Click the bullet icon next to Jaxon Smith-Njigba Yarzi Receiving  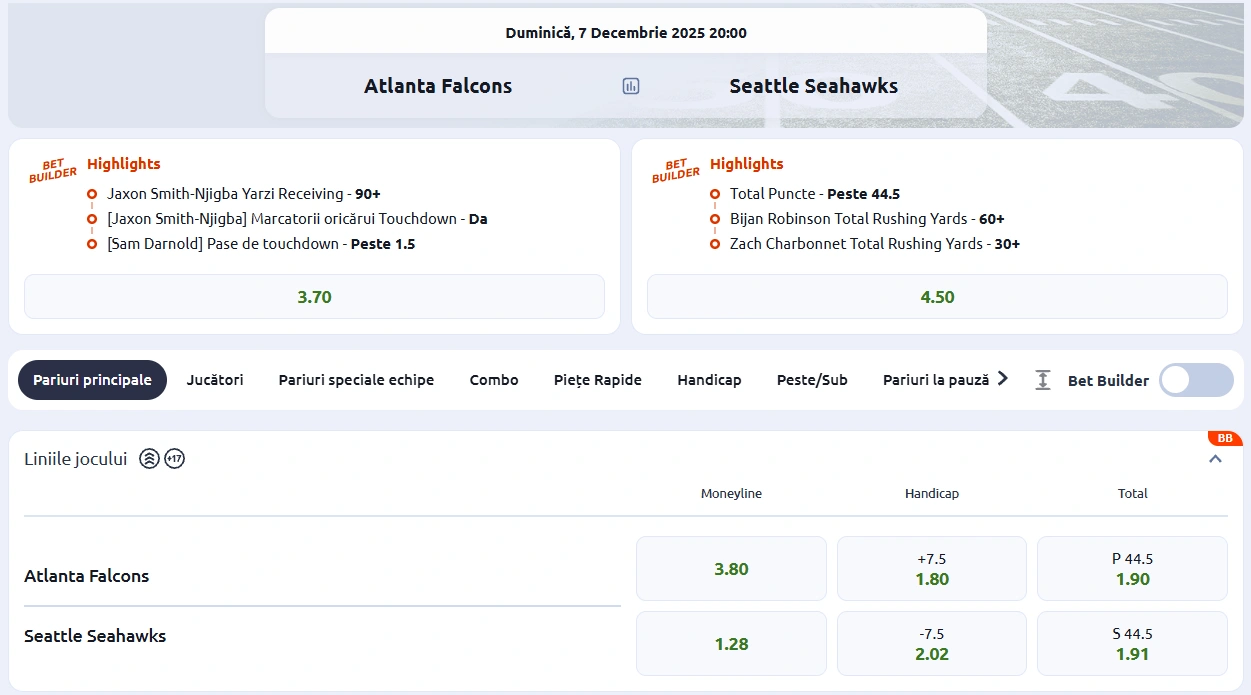92,193
